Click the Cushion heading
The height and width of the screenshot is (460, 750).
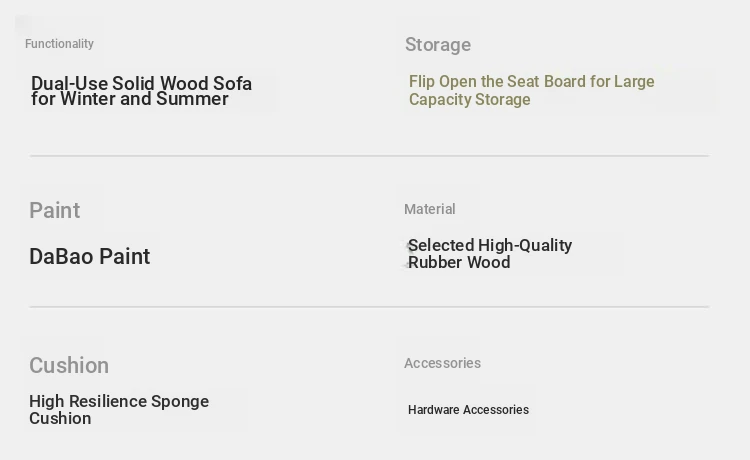pos(68,365)
